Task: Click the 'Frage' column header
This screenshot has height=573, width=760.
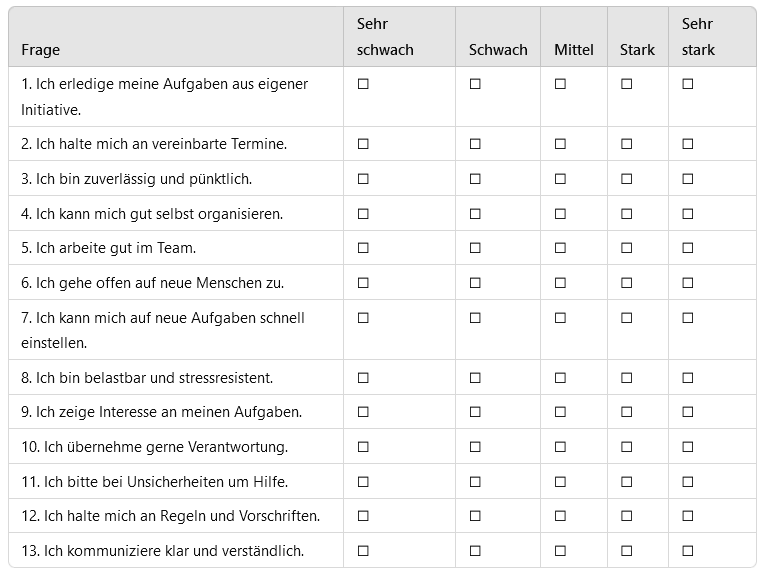Action: point(41,50)
